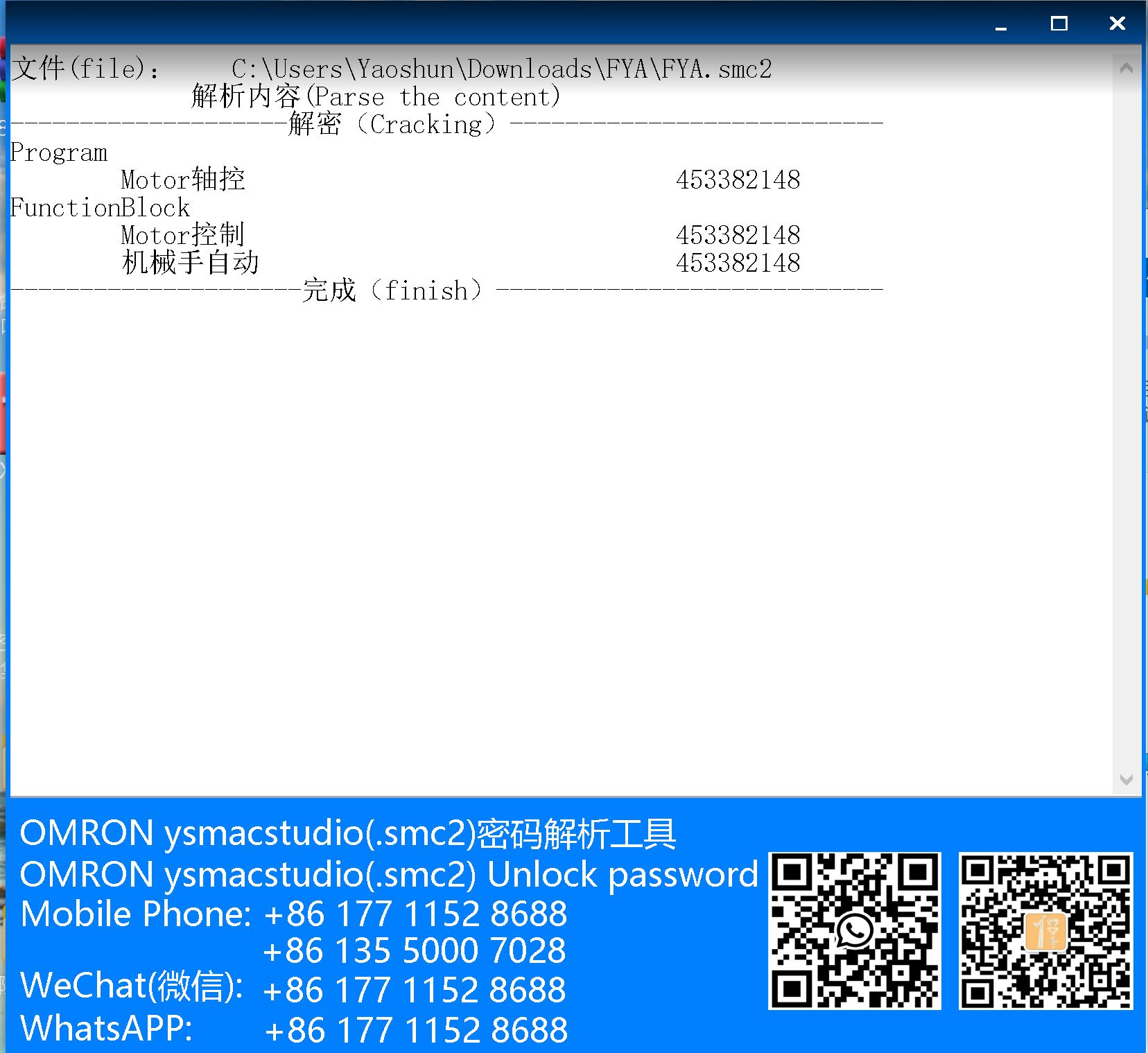Click the WhatsApp QR code
1148x1053 pixels.
pyautogui.click(x=854, y=930)
